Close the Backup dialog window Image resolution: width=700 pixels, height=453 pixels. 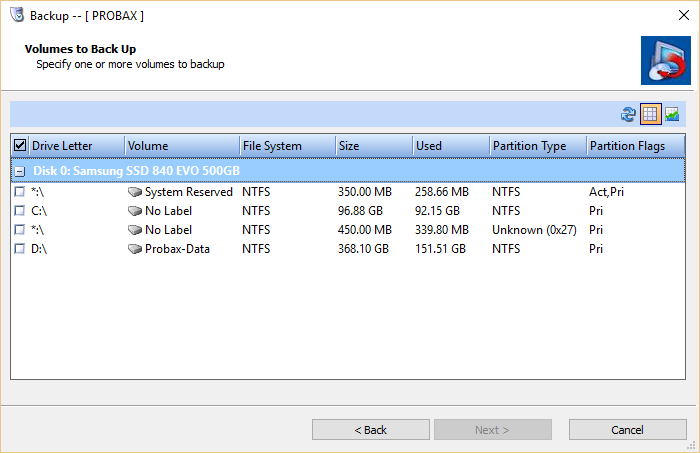tap(683, 15)
